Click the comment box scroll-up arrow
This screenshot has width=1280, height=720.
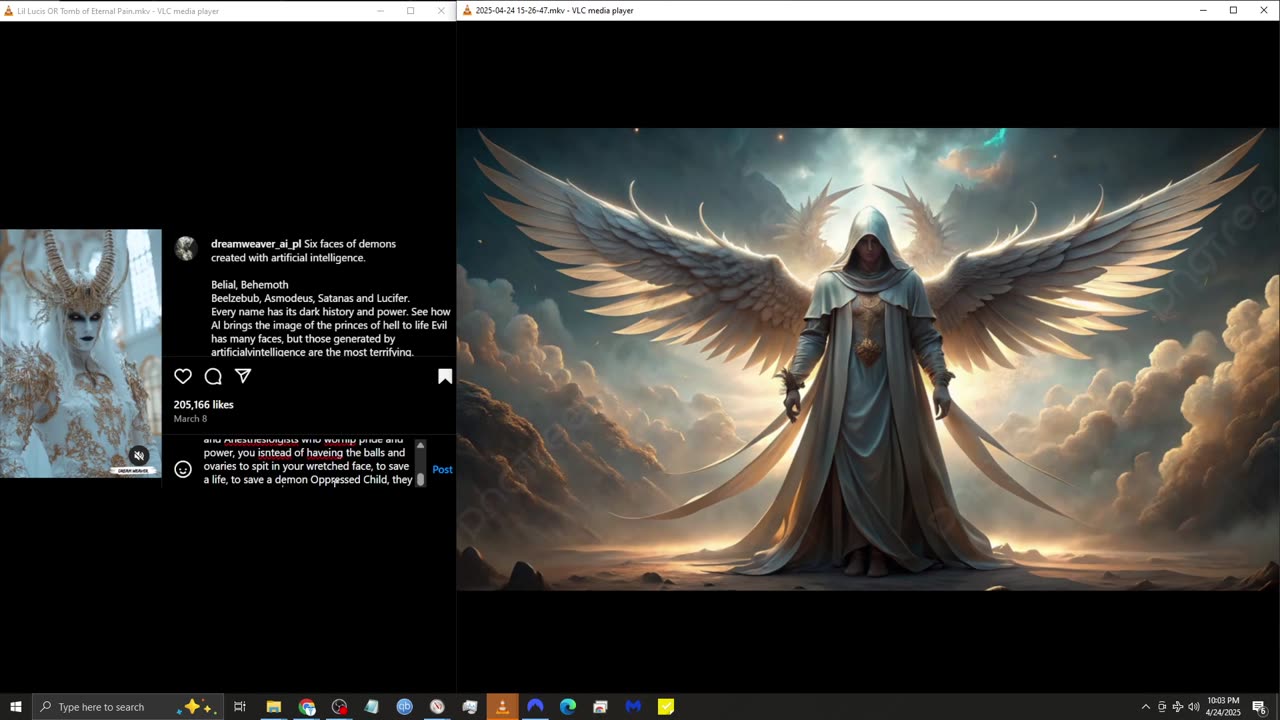[421, 445]
